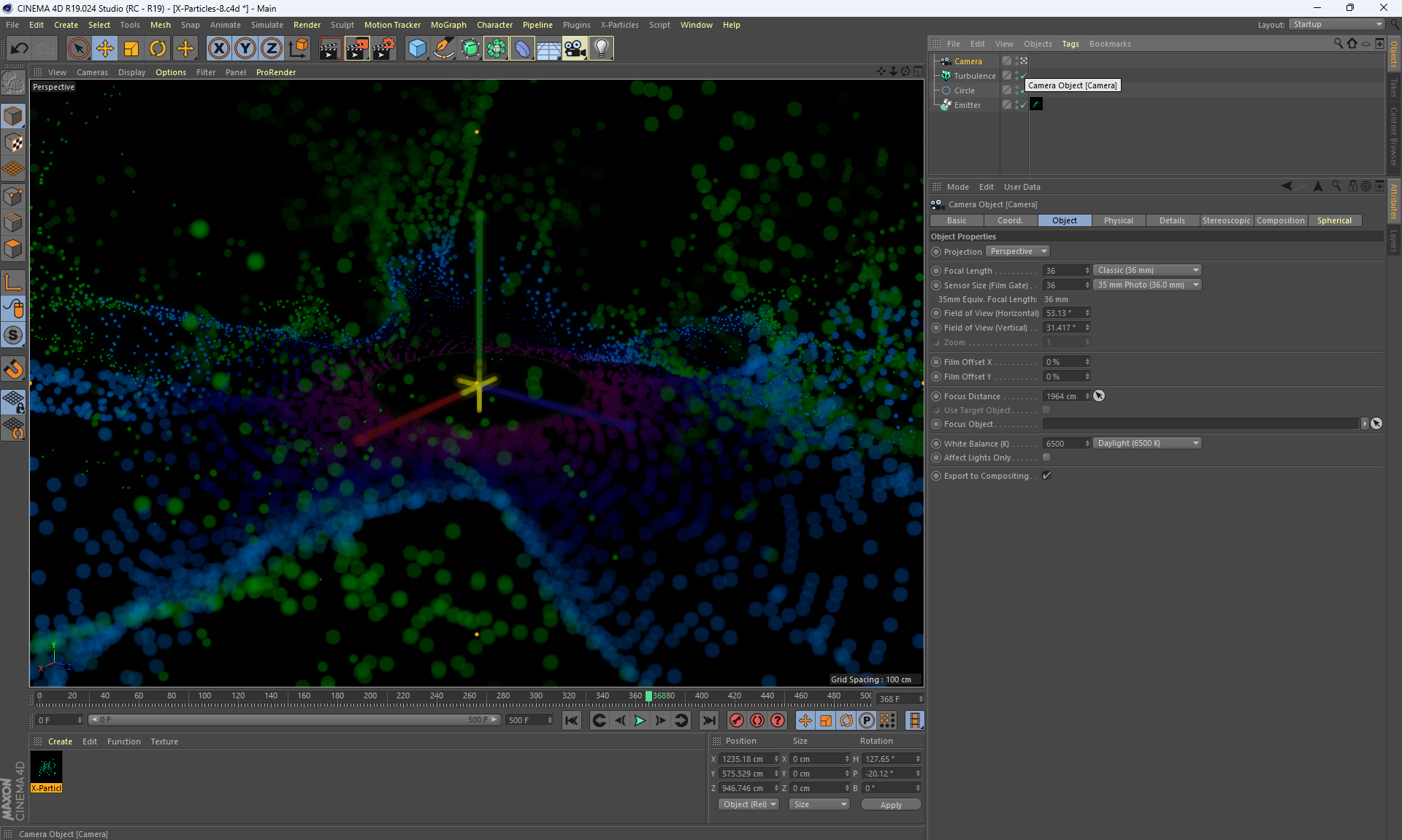Viewport: 1402px width, 840px height.
Task: Toggle the Emitter enabled checkmark
Action: pos(1023,105)
